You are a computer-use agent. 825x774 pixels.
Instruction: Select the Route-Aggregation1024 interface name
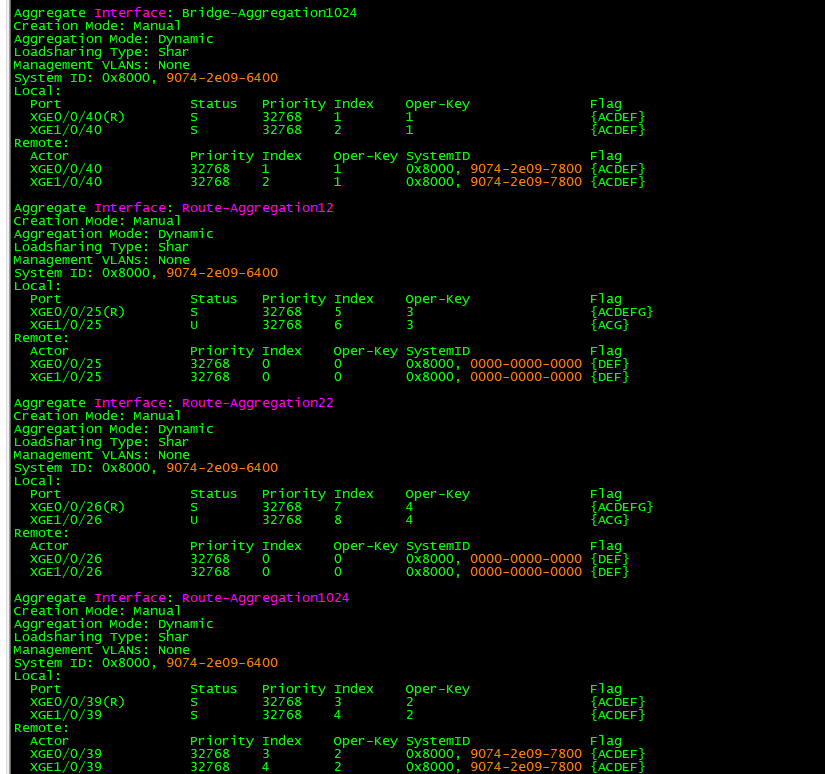click(265, 598)
